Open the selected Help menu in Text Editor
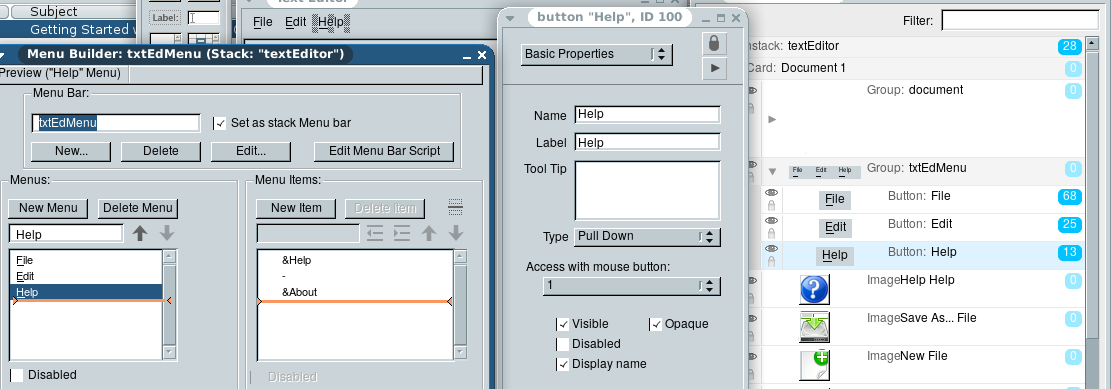1111x389 pixels. 331,22
